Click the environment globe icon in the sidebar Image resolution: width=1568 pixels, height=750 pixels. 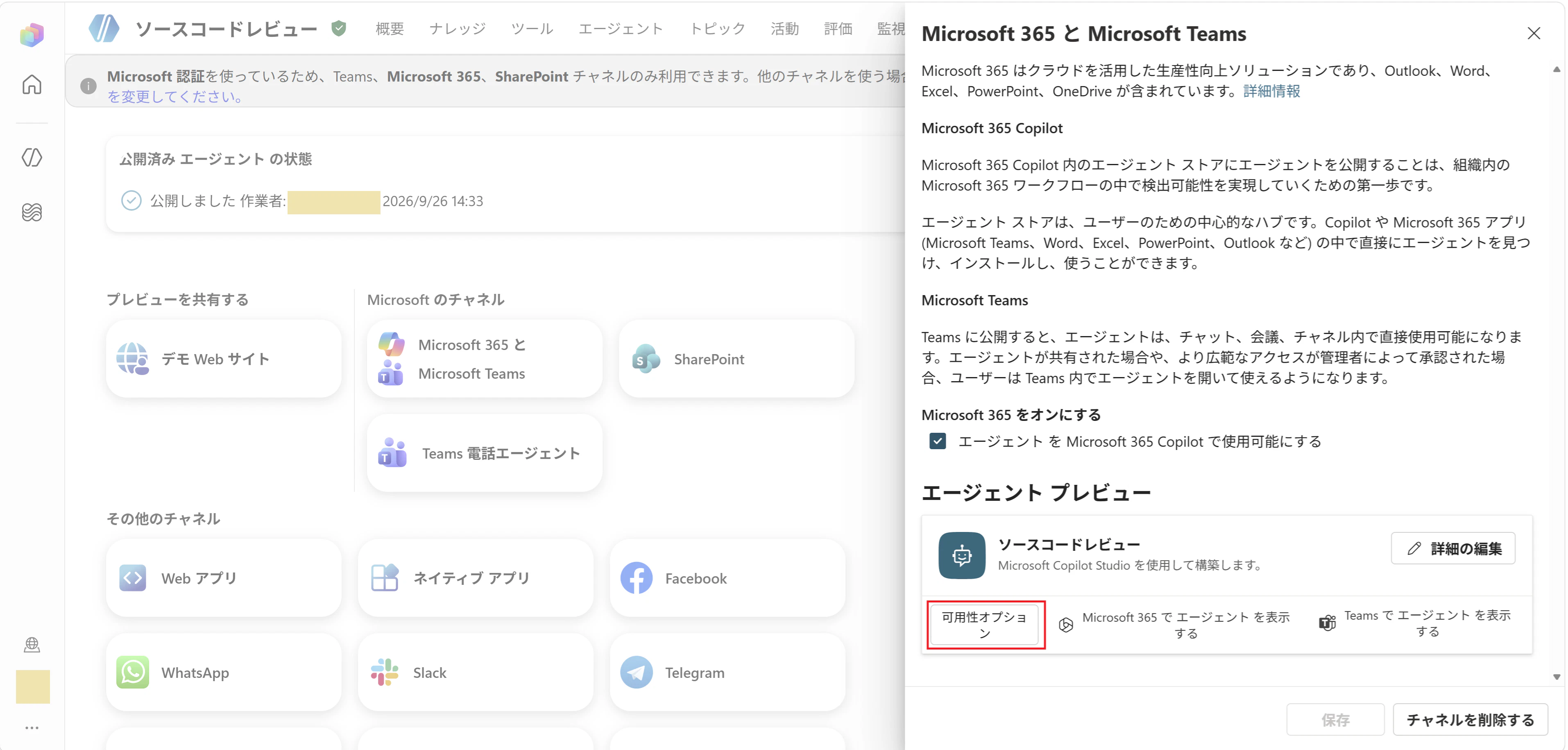(x=32, y=645)
